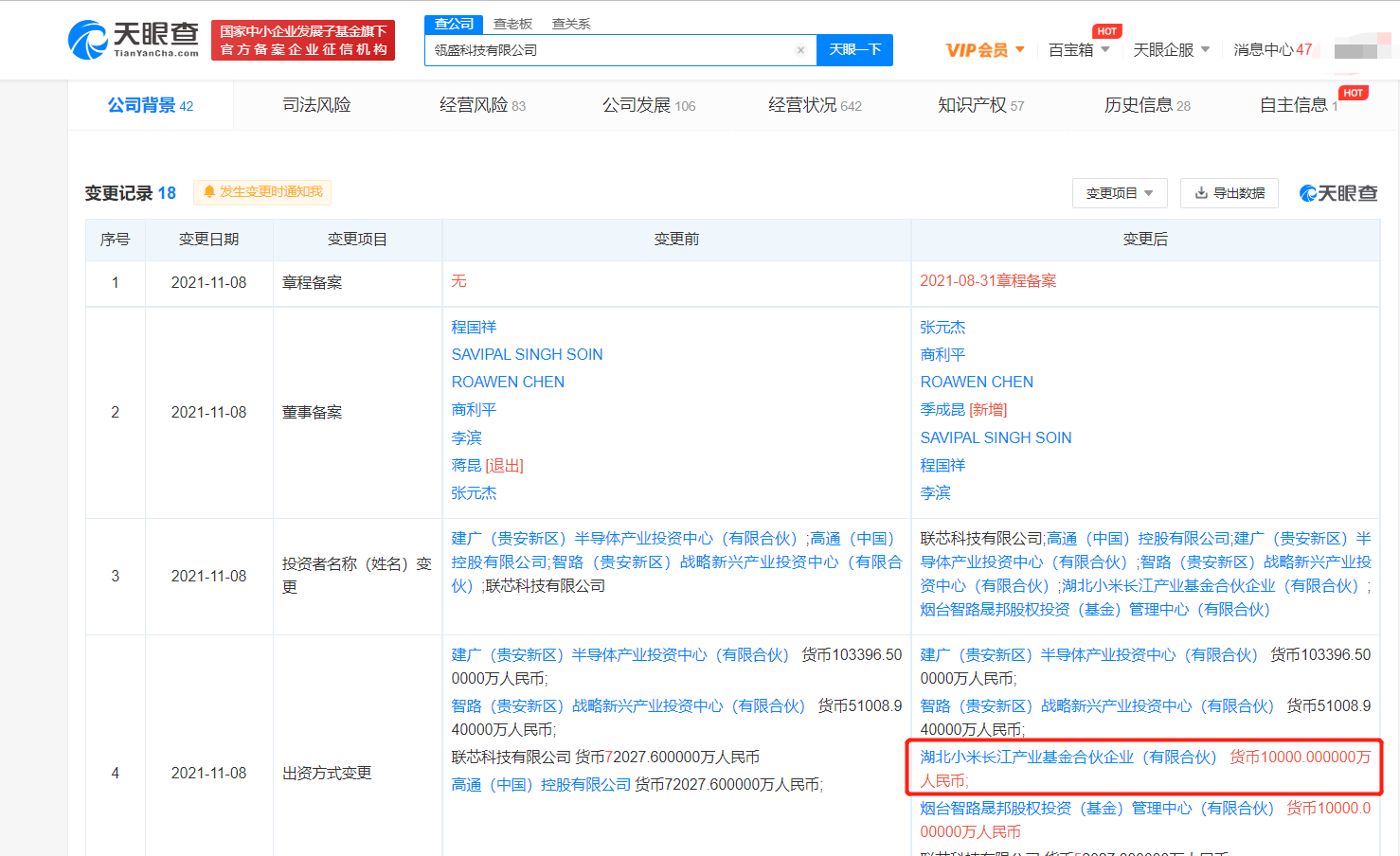The height and width of the screenshot is (856, 1400).
Task: Click the red 官方备案企业征信机构 banner
Action: pyautogui.click(x=303, y=41)
